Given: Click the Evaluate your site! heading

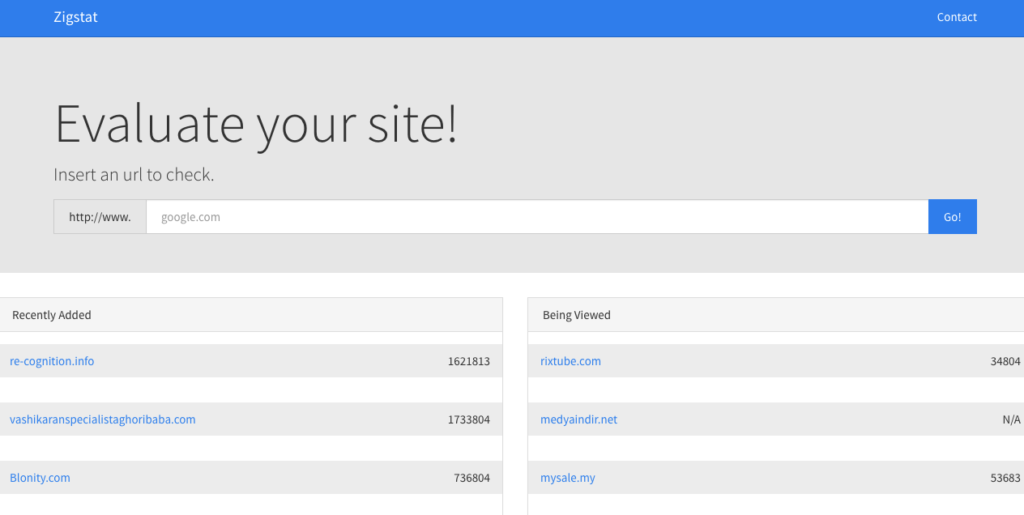Looking at the screenshot, I should pyautogui.click(x=256, y=124).
